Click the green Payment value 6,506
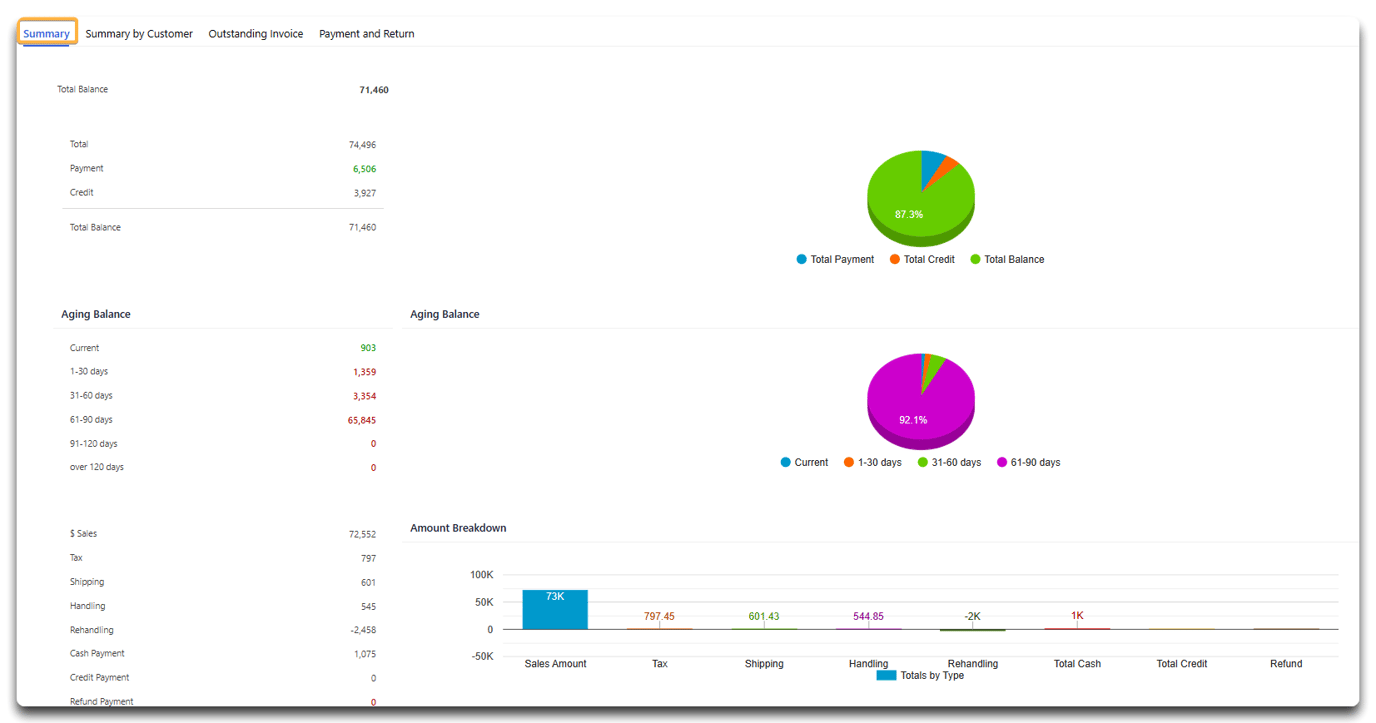This screenshot has height=723, width=1376. 364,169
